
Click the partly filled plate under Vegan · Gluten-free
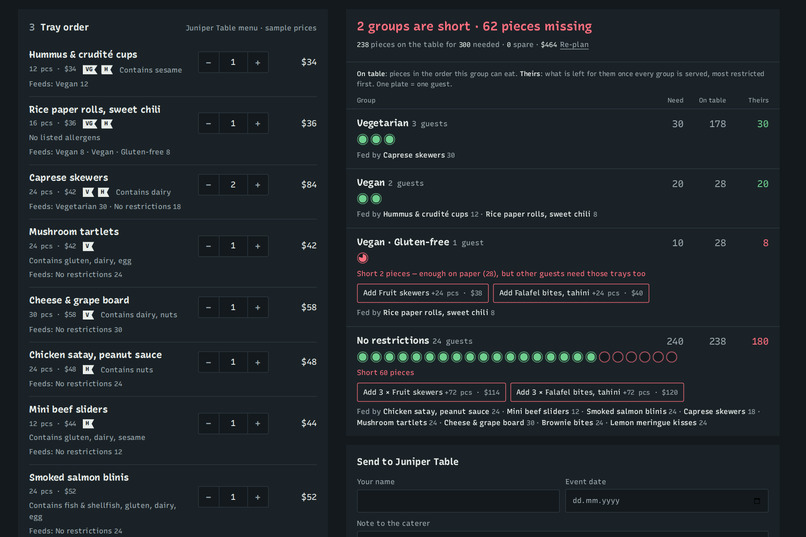click(x=362, y=258)
